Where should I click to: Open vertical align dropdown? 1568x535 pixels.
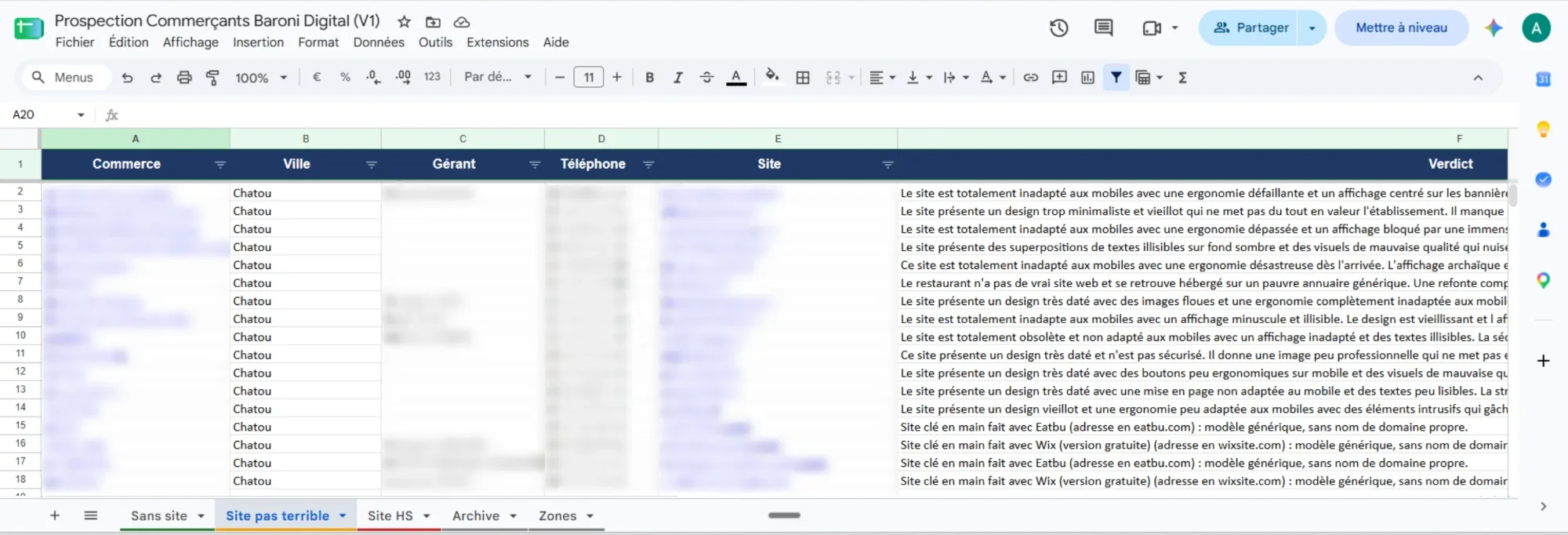(x=919, y=77)
